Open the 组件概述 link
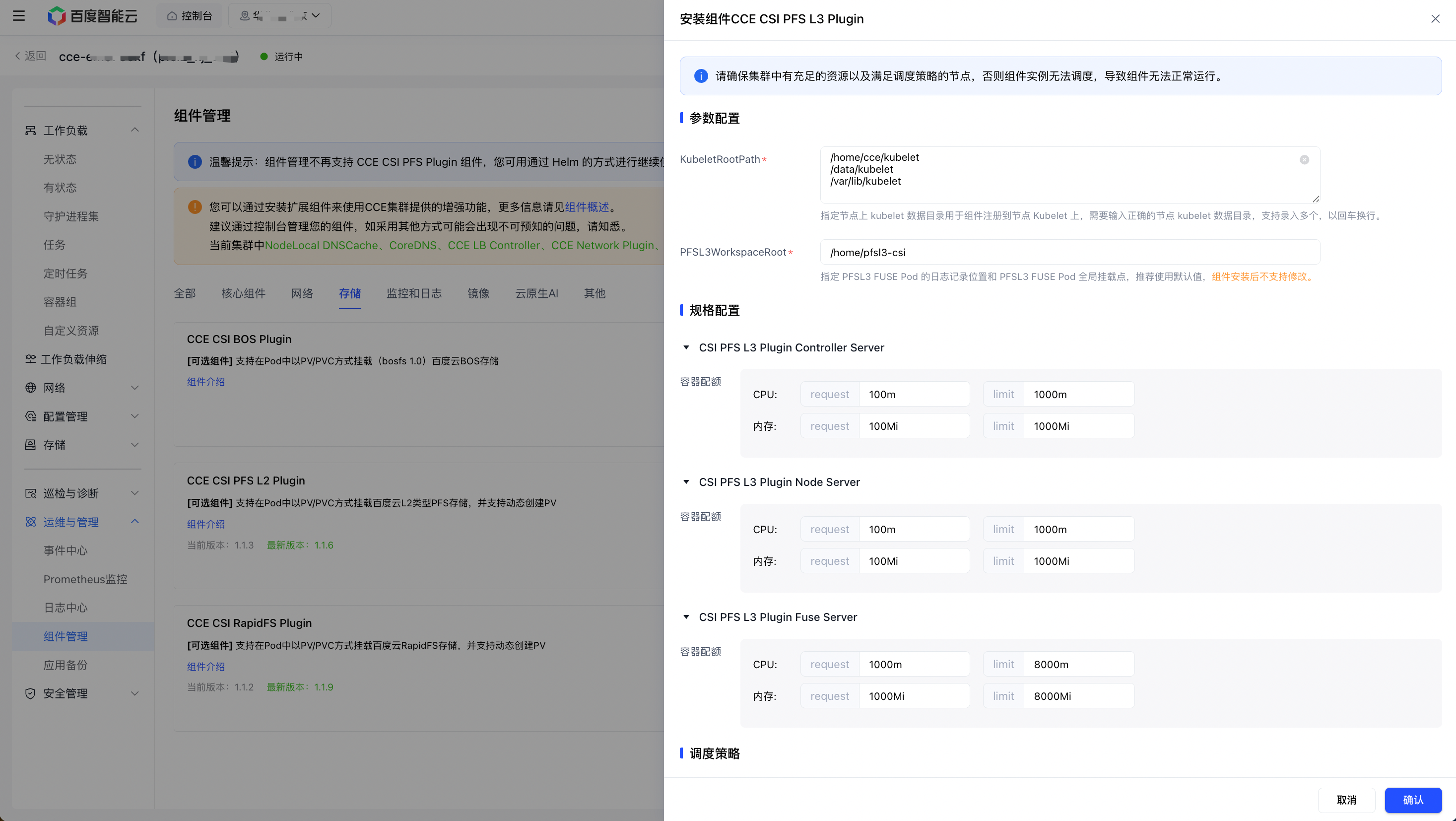The image size is (1456, 821). point(587,207)
